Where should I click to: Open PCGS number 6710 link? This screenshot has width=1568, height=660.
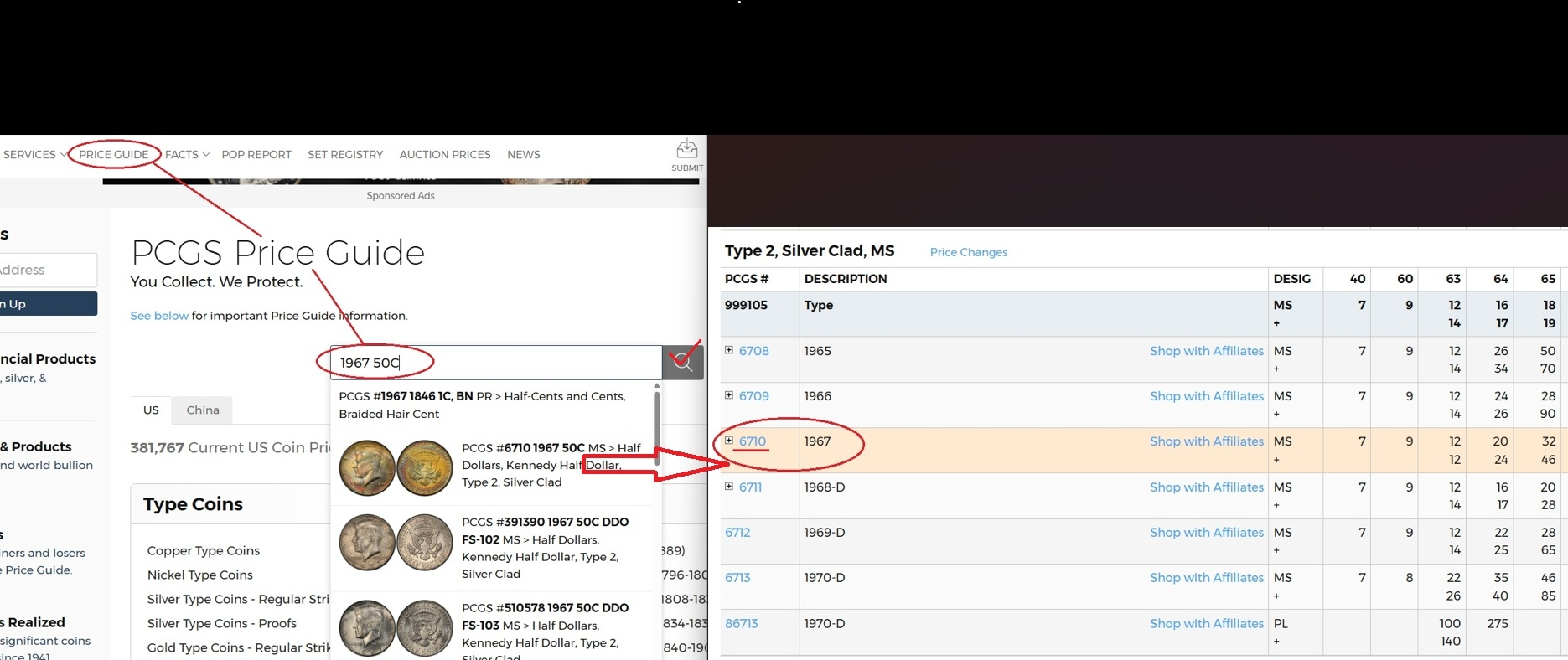pyautogui.click(x=753, y=441)
